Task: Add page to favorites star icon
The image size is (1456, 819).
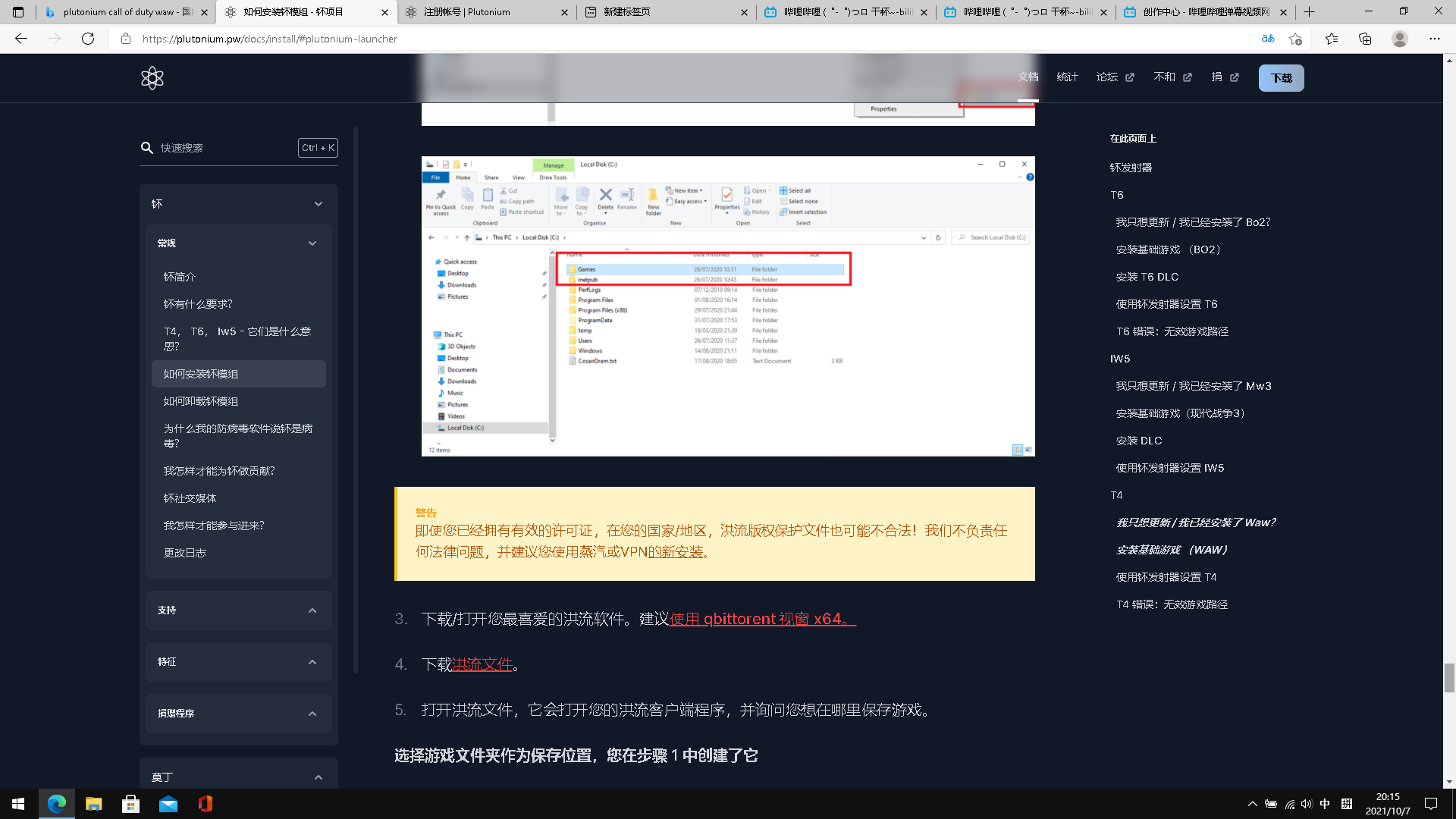Action: (x=1295, y=39)
